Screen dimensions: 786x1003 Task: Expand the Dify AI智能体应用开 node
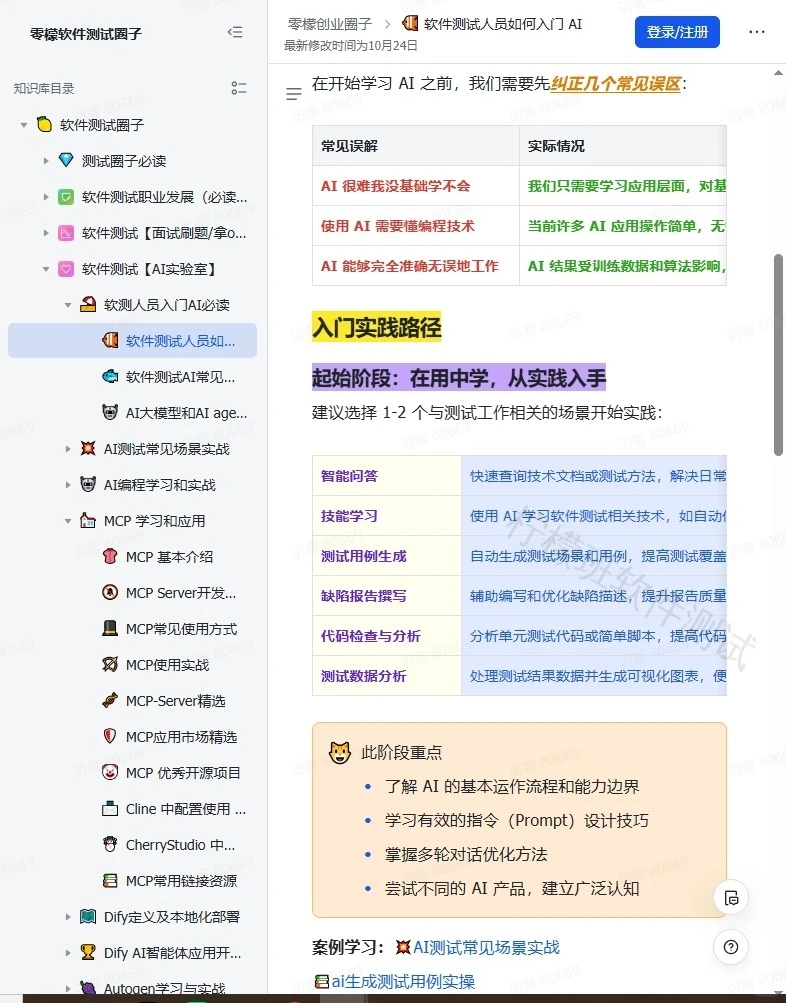pyautogui.click(x=68, y=953)
